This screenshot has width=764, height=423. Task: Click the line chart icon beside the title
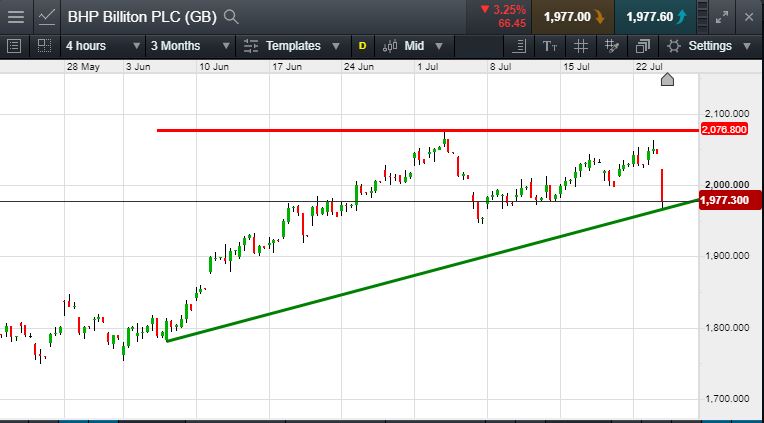point(47,17)
